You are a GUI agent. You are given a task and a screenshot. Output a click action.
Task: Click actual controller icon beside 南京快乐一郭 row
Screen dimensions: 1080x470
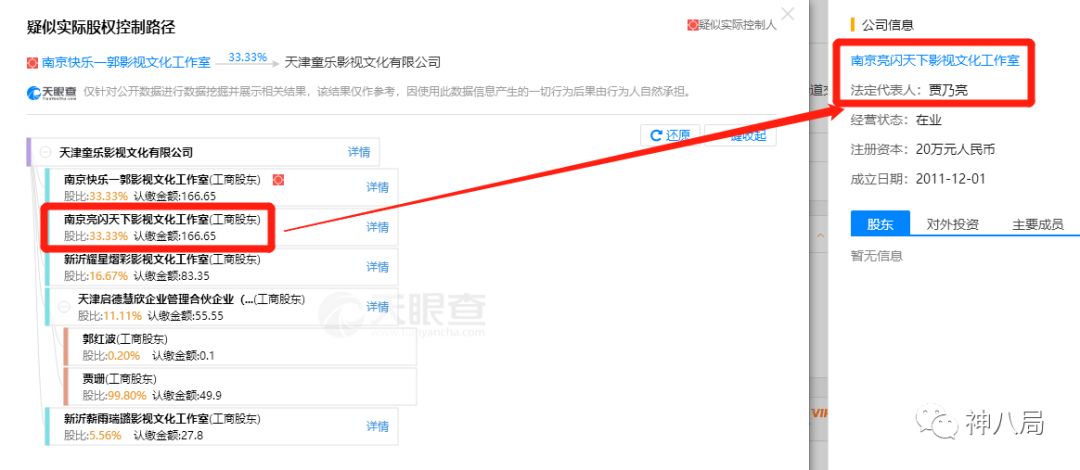pos(278,180)
